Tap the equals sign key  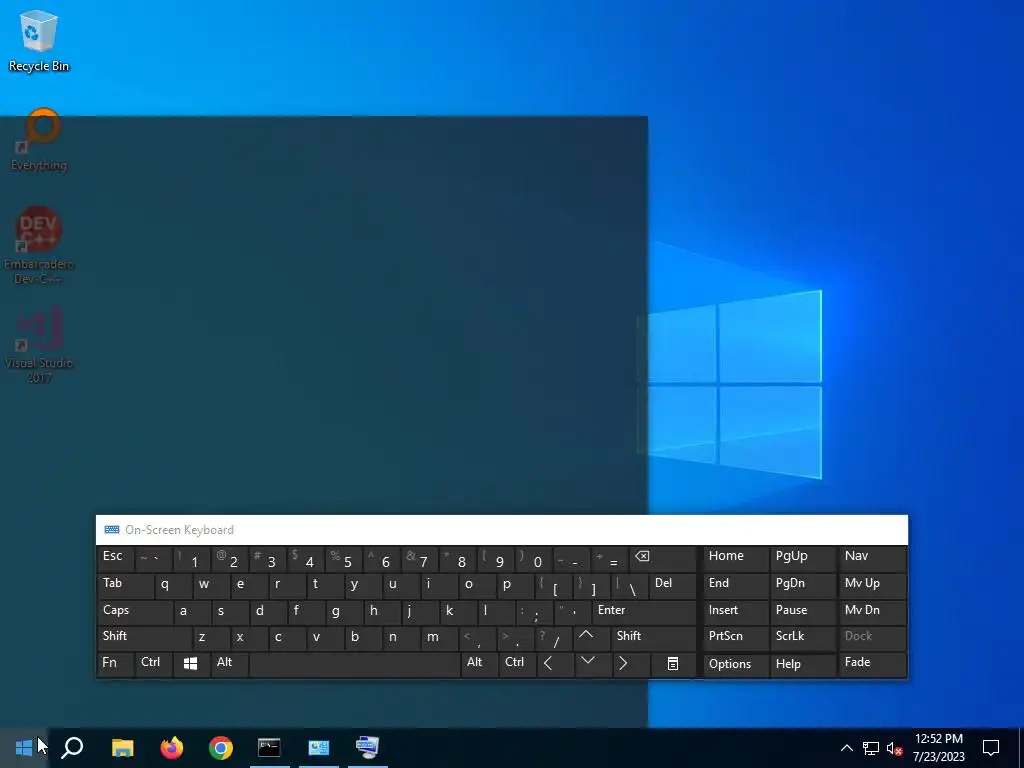coord(609,559)
